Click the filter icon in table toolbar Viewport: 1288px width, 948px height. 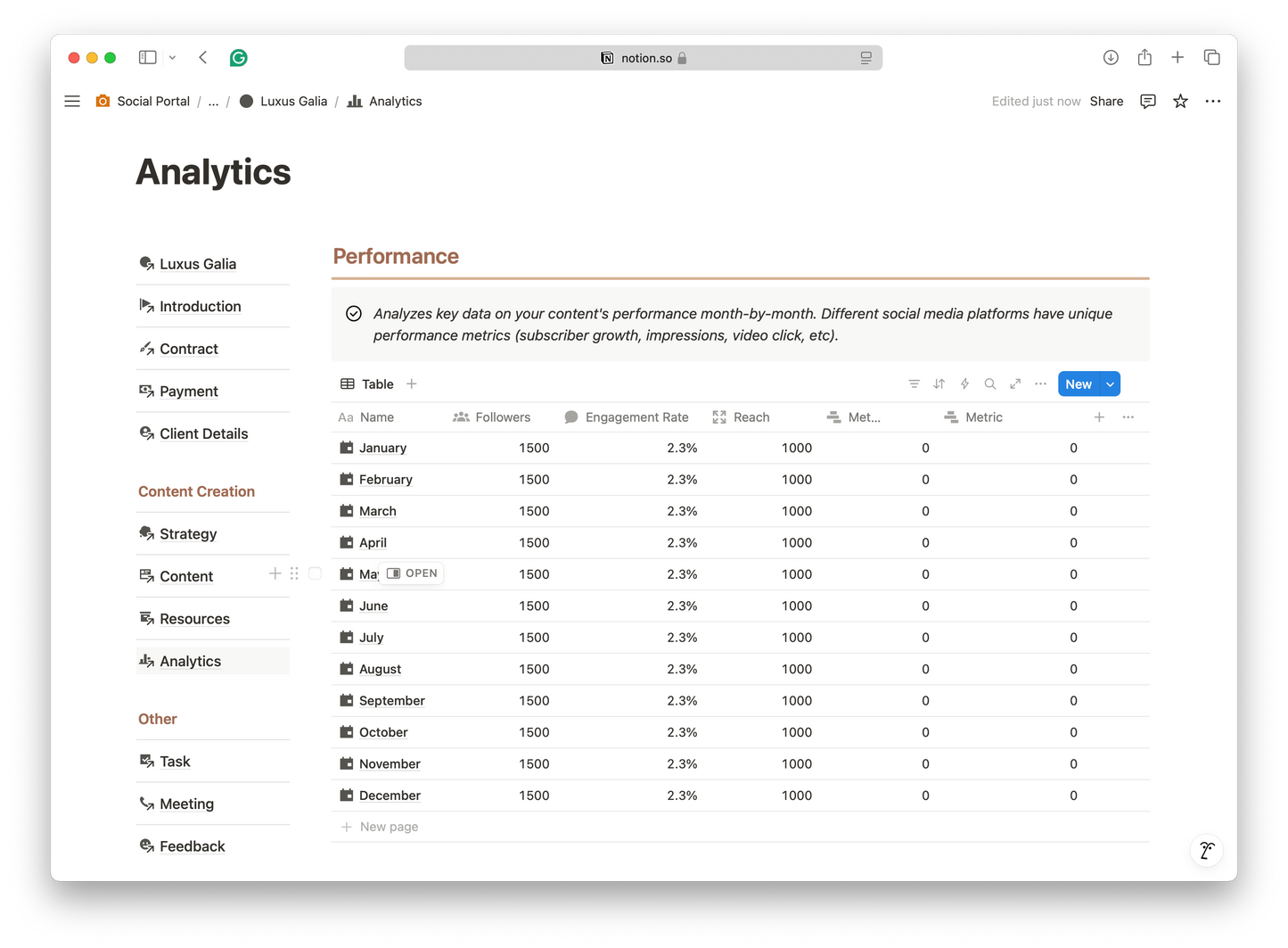(x=914, y=384)
